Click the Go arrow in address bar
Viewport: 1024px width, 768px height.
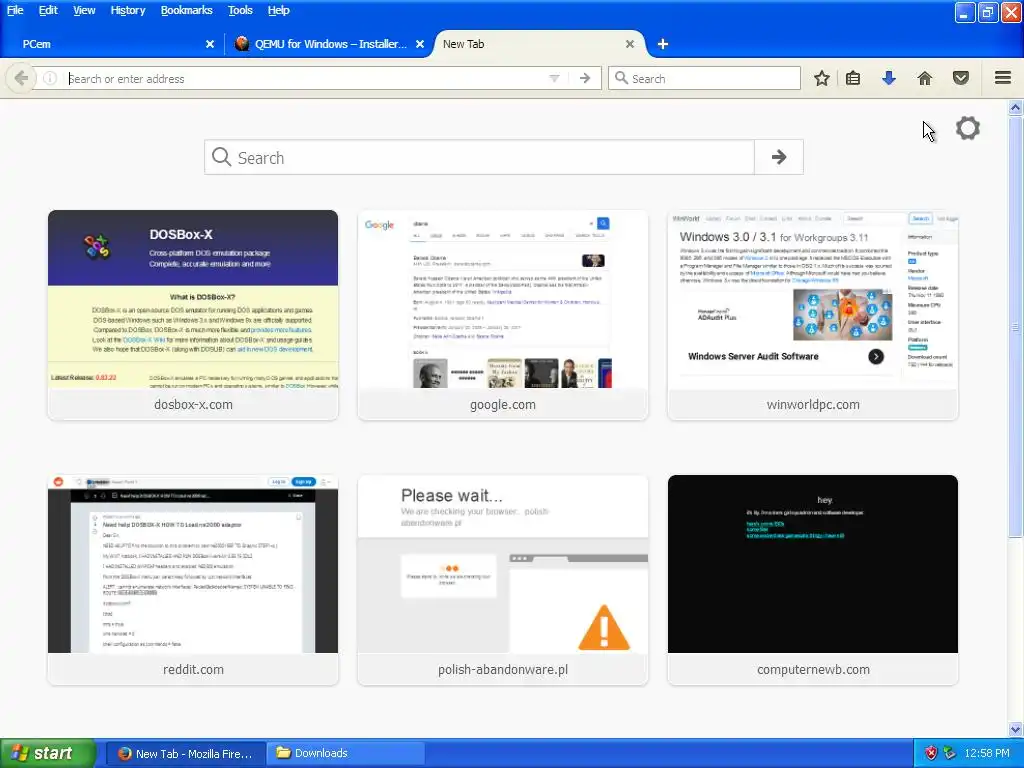pos(585,78)
